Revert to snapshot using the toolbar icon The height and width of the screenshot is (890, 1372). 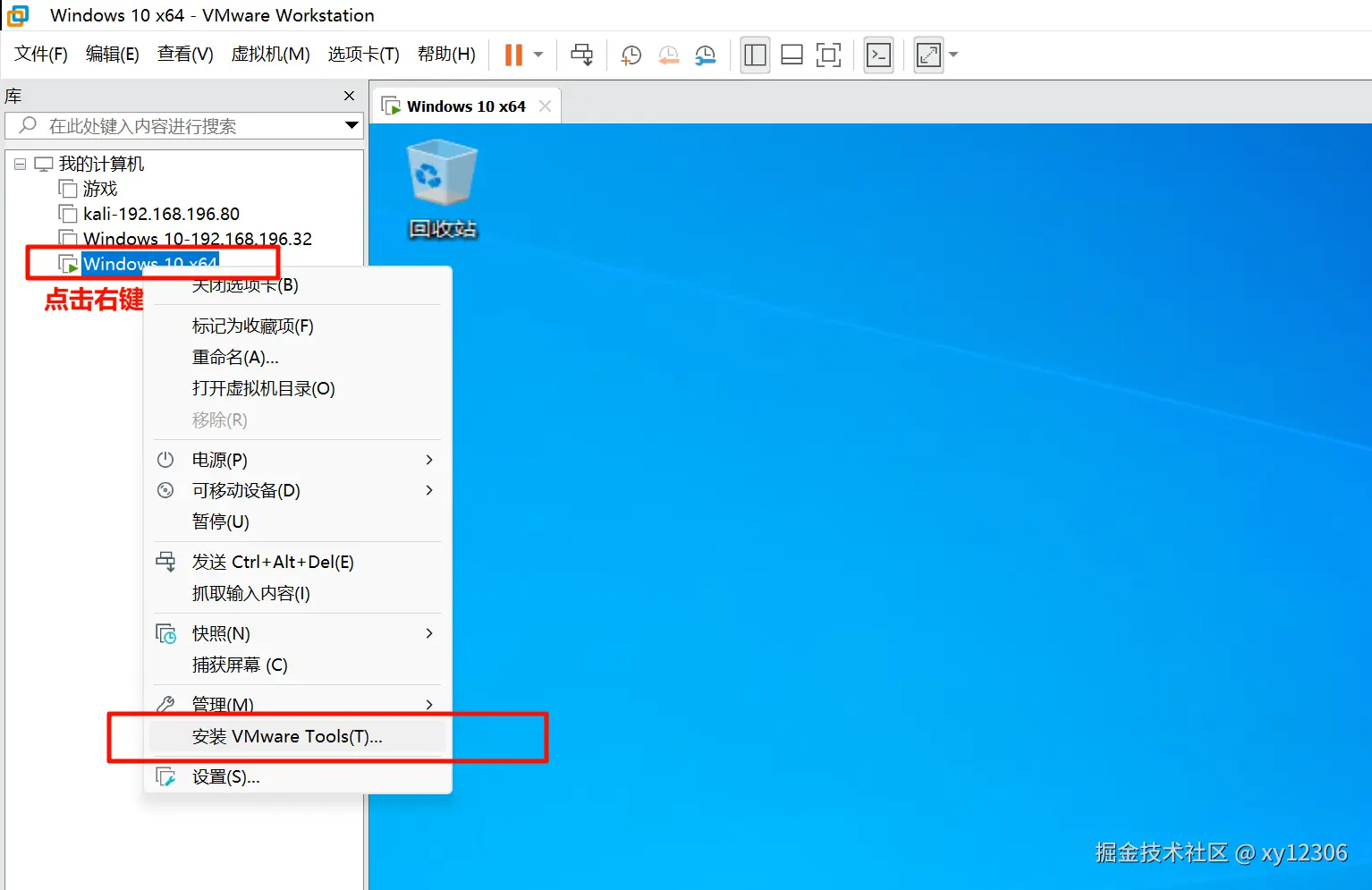tap(668, 55)
